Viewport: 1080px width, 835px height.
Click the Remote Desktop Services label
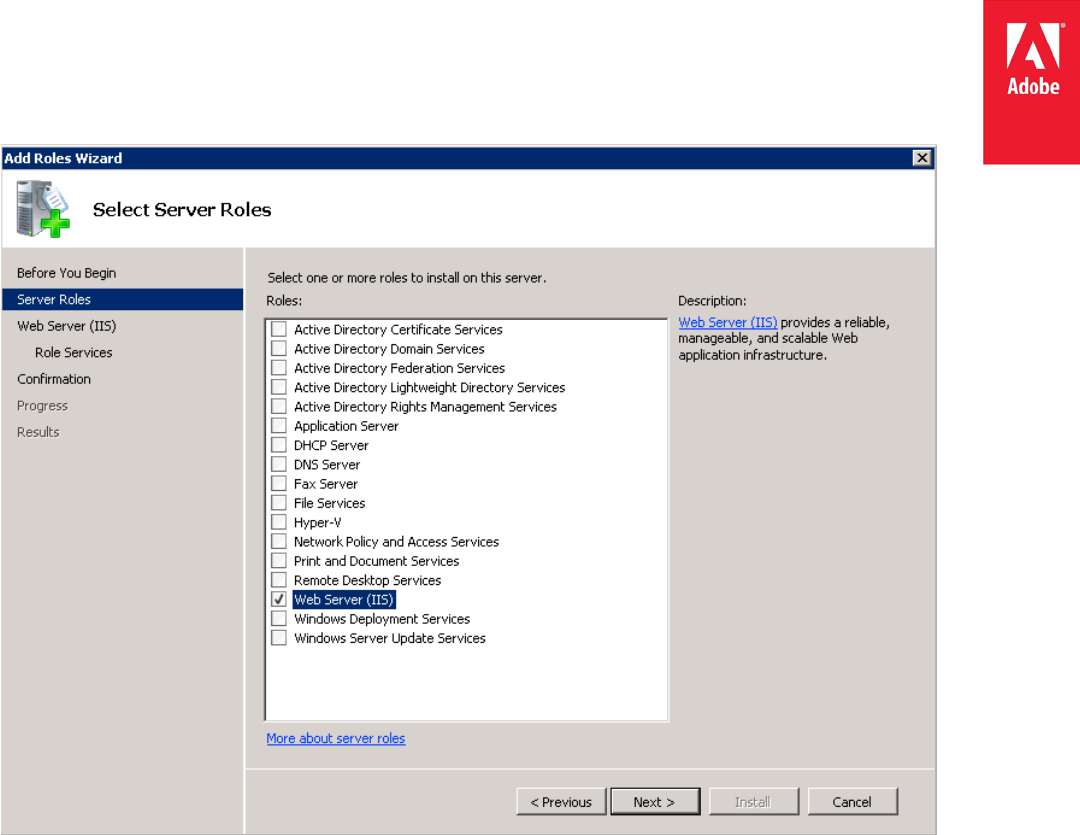pyautogui.click(x=367, y=580)
